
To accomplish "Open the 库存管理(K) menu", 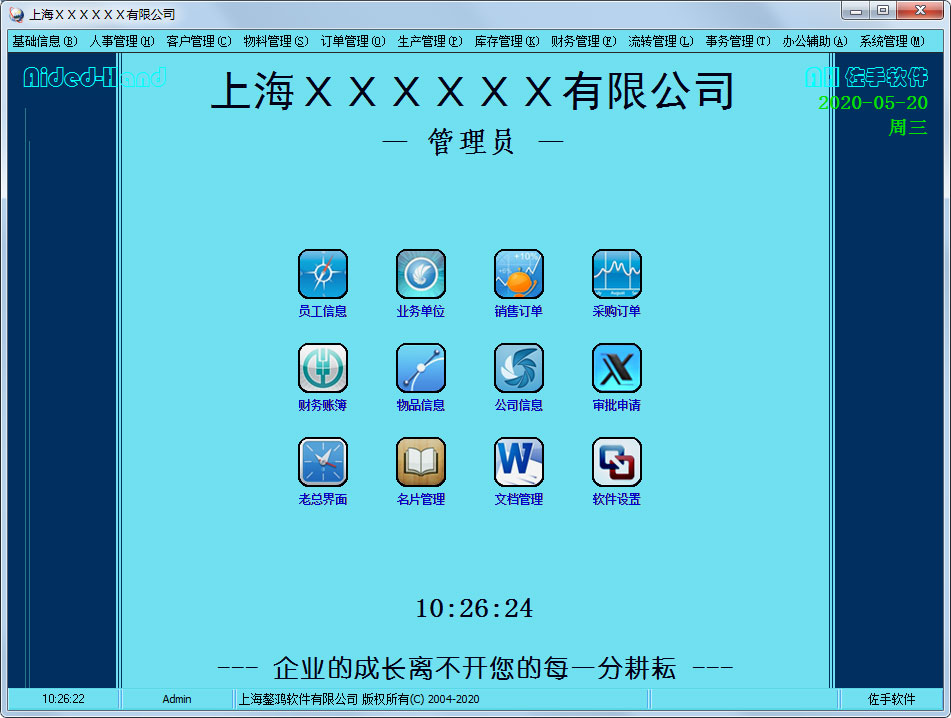I will [507, 41].
